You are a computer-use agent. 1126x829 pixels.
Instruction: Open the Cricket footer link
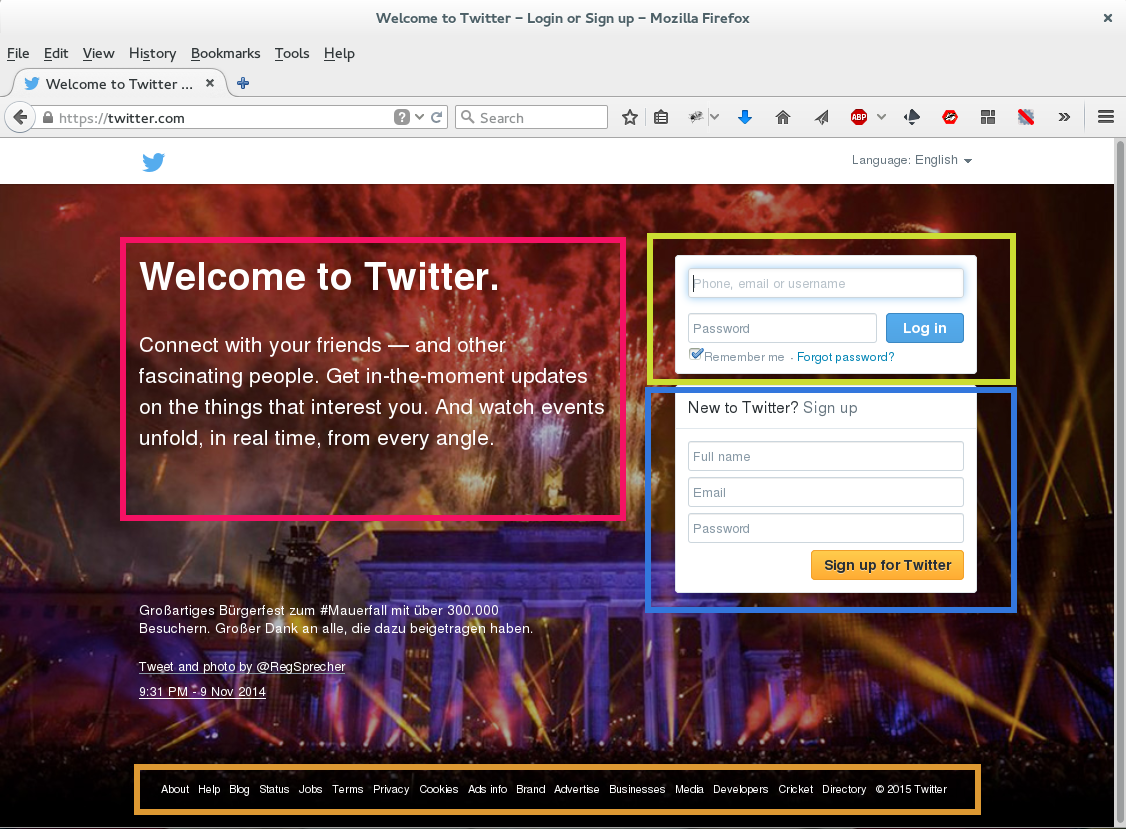coord(796,789)
